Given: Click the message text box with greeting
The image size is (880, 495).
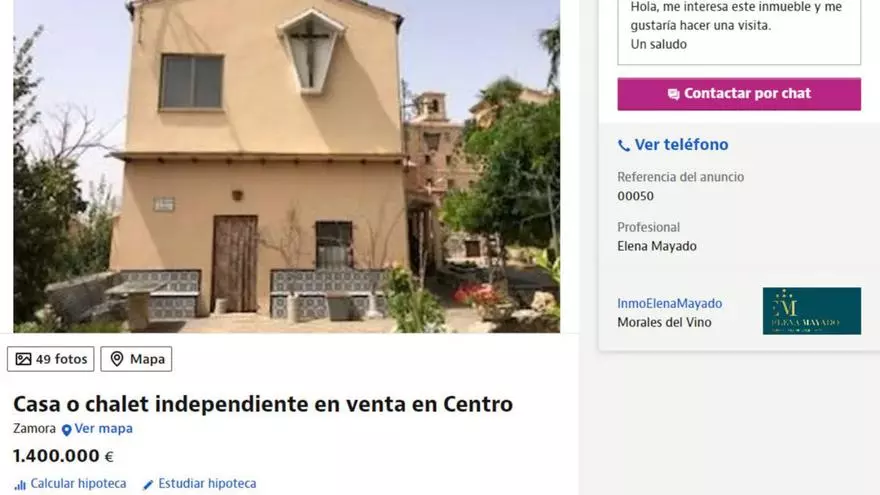Looking at the screenshot, I should 739,31.
